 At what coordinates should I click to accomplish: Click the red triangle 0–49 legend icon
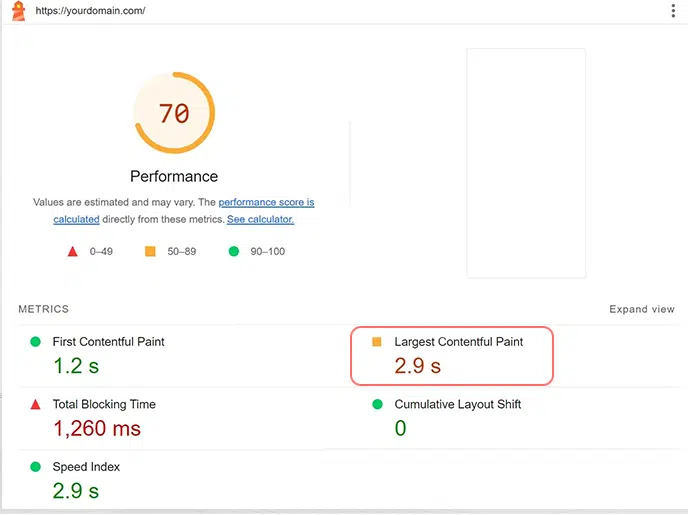73,251
